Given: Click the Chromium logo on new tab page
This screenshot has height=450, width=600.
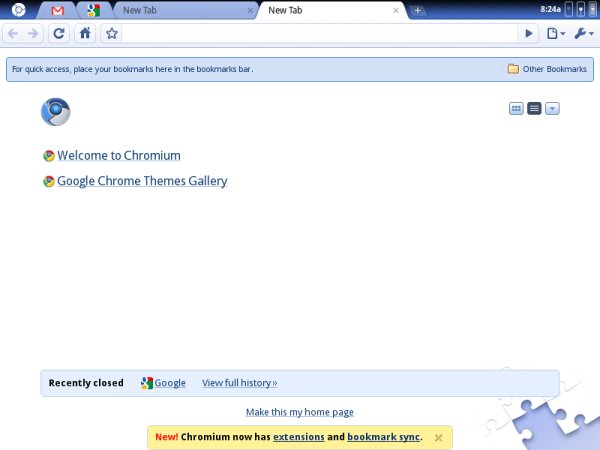Looking at the screenshot, I should (55, 112).
